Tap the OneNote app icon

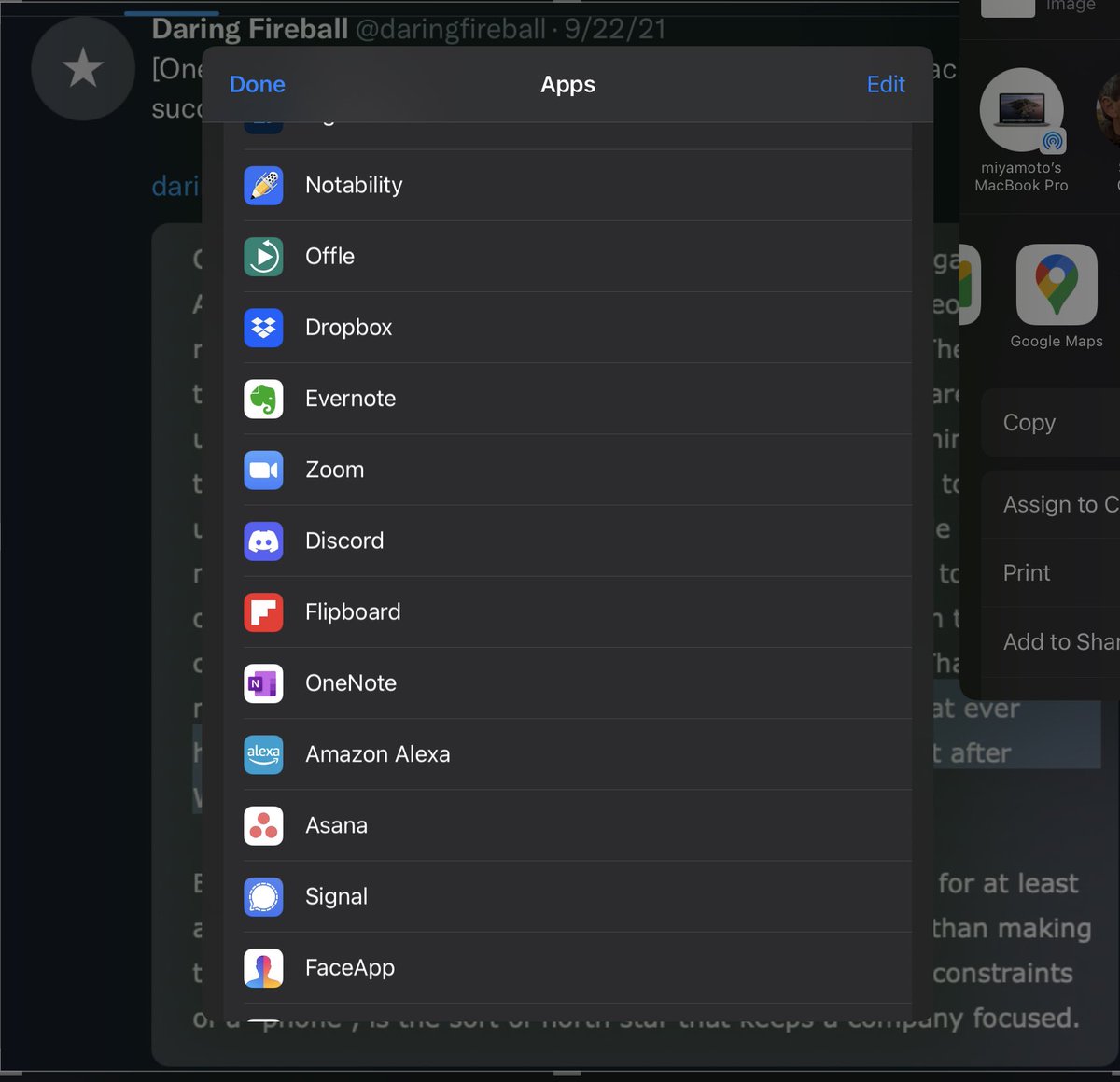[x=263, y=683]
